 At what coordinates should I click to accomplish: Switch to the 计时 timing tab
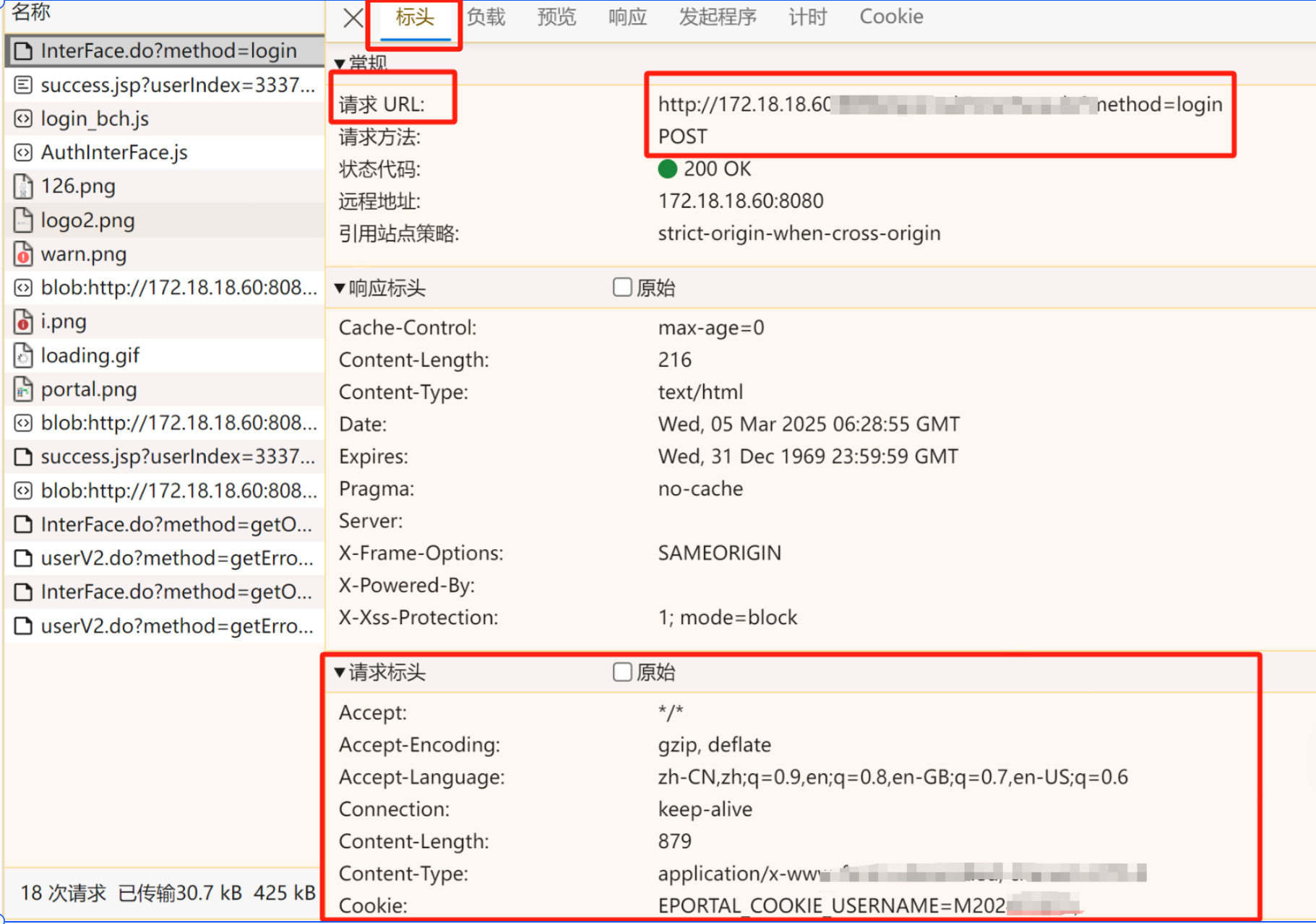807,17
